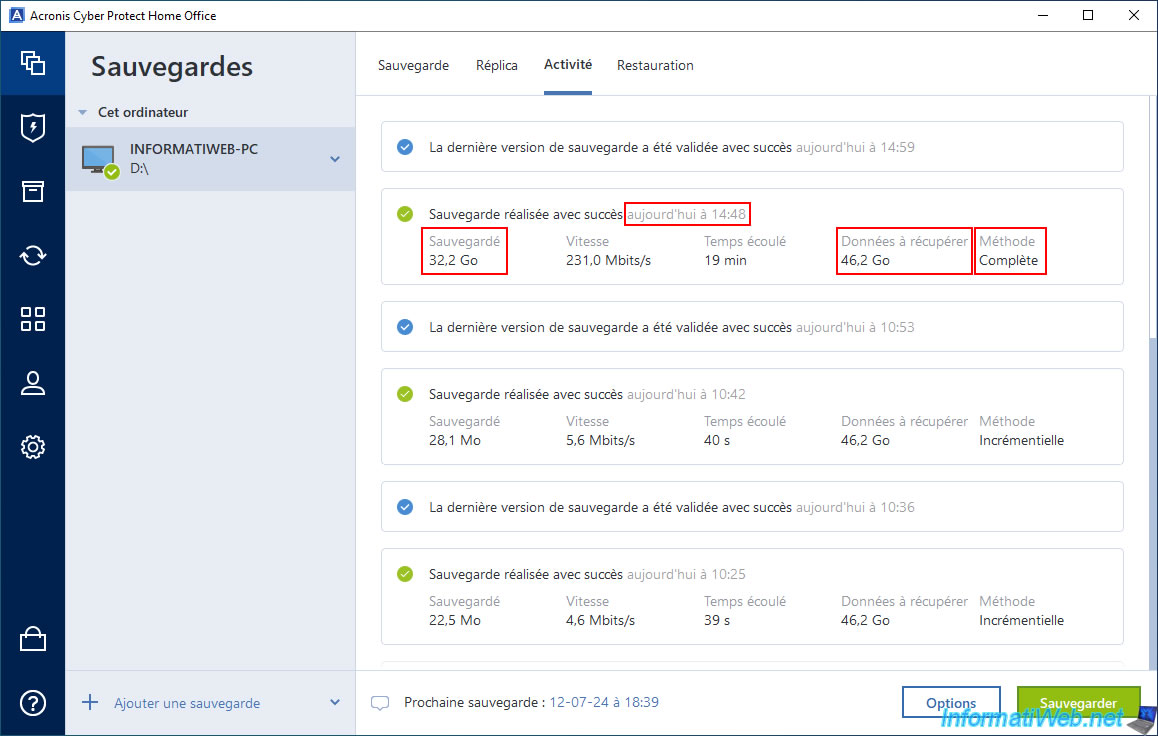The image size is (1158, 736).
Task: Click the blue check icon of 14:59 validation
Action: click(x=405, y=147)
